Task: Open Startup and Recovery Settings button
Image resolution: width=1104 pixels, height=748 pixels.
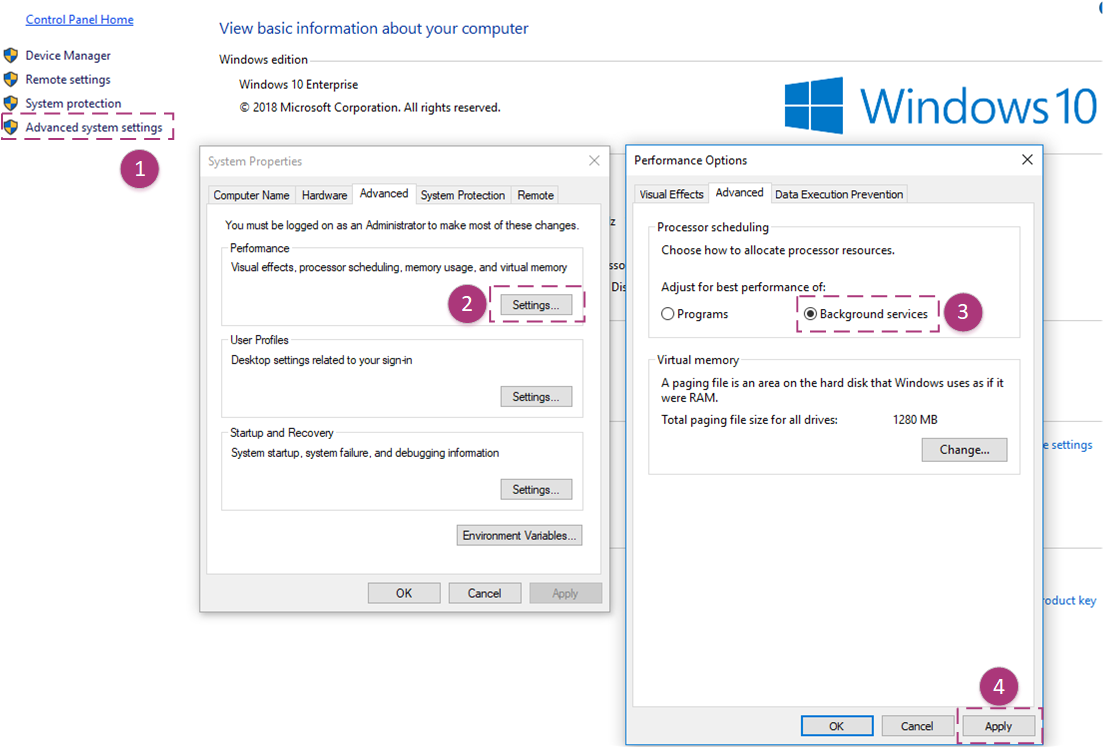Action: (x=536, y=490)
